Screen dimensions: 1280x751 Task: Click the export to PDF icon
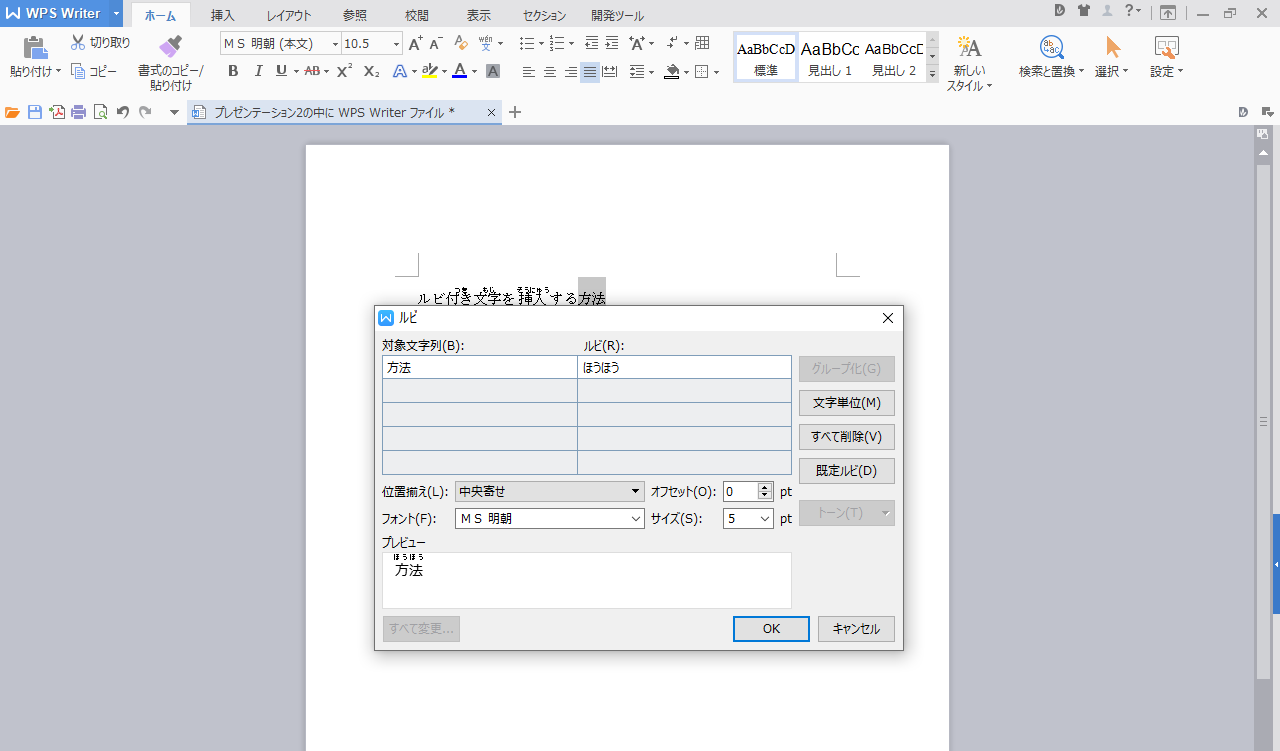(x=57, y=112)
